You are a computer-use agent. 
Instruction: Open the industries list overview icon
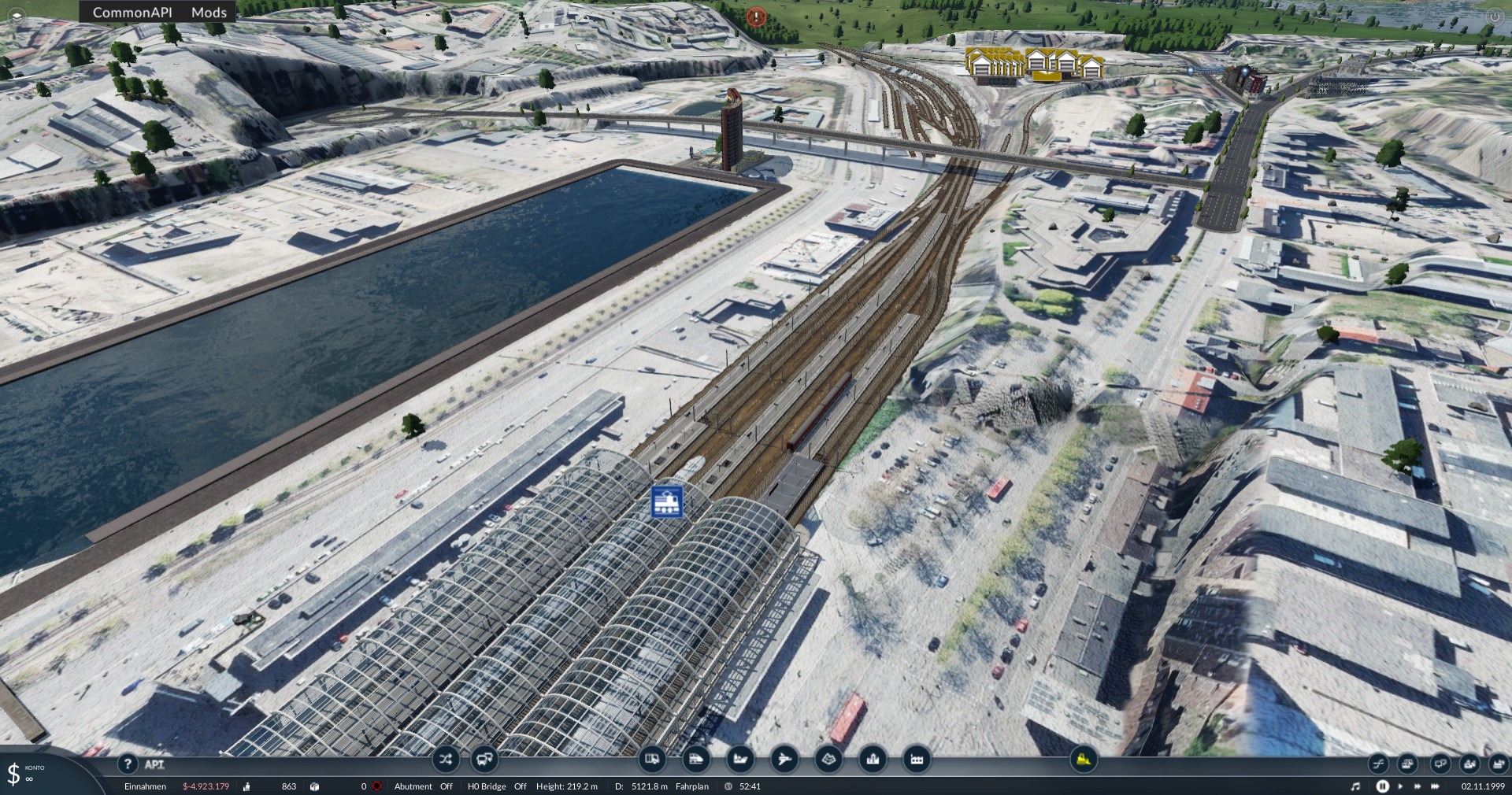click(x=1499, y=764)
